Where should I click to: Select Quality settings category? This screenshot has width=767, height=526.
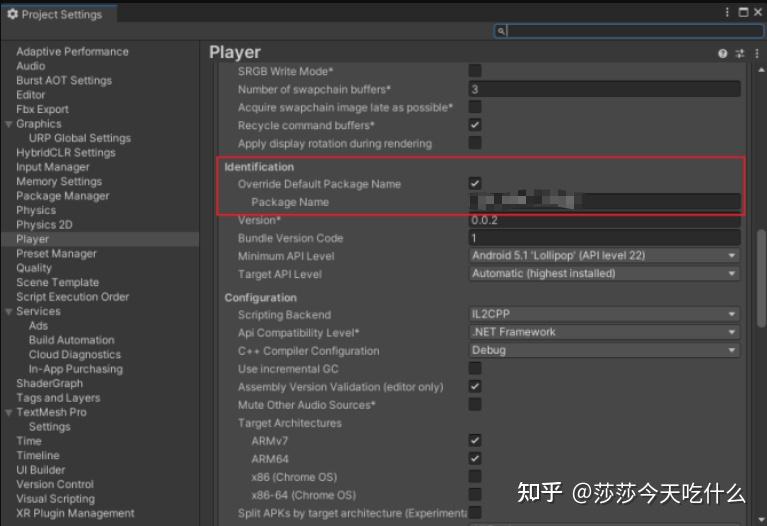[34, 268]
